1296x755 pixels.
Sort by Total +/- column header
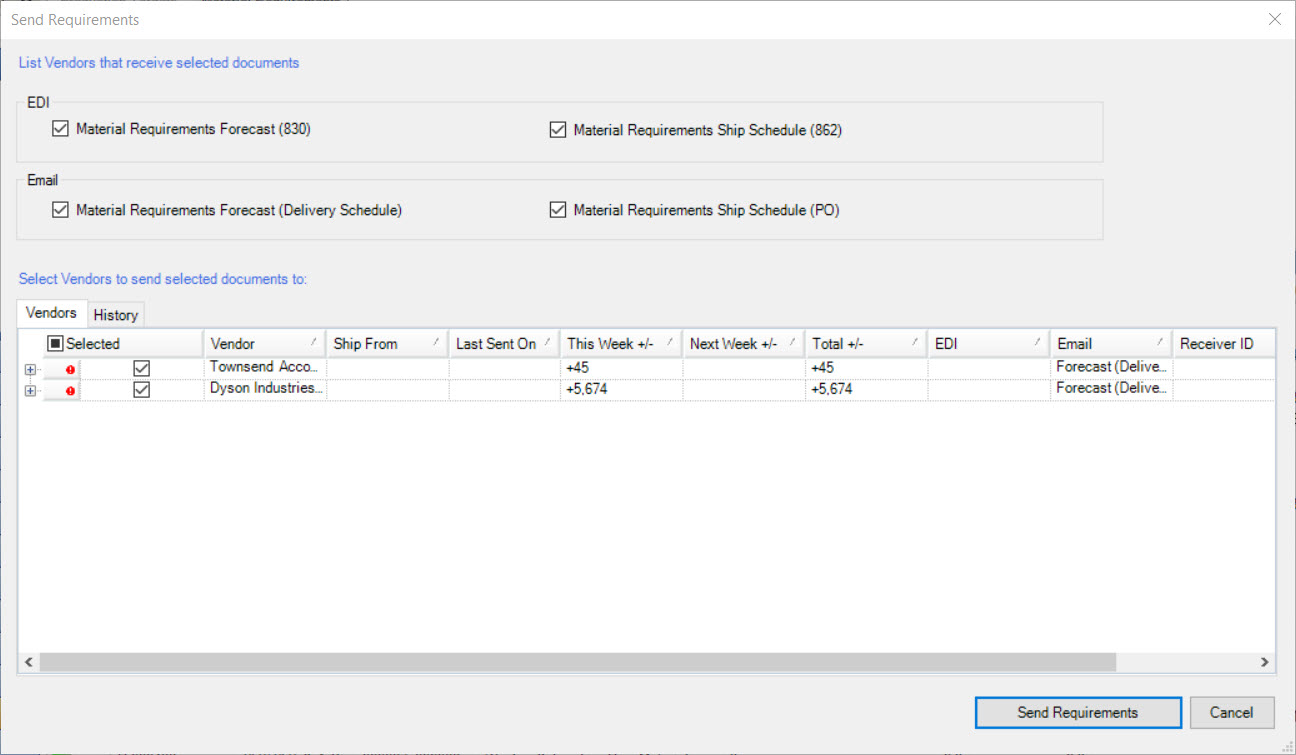866,344
